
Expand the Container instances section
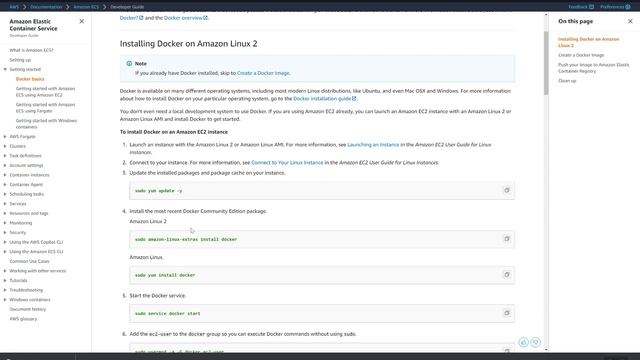pos(5,175)
